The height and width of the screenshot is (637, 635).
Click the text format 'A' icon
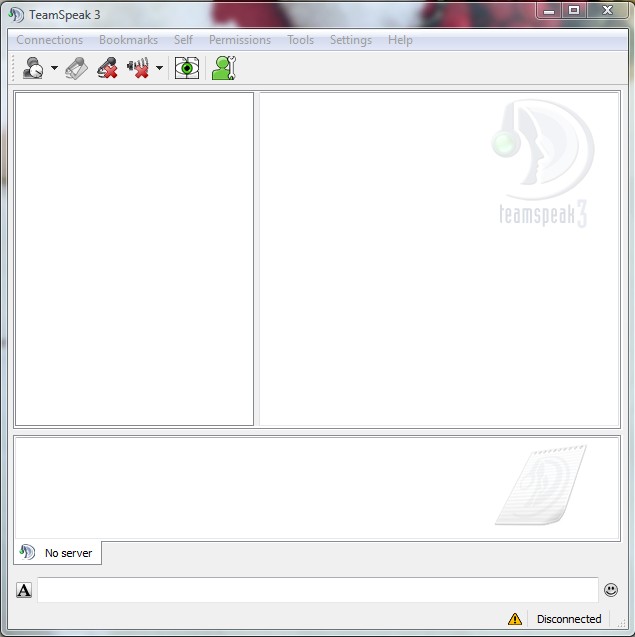coord(24,590)
